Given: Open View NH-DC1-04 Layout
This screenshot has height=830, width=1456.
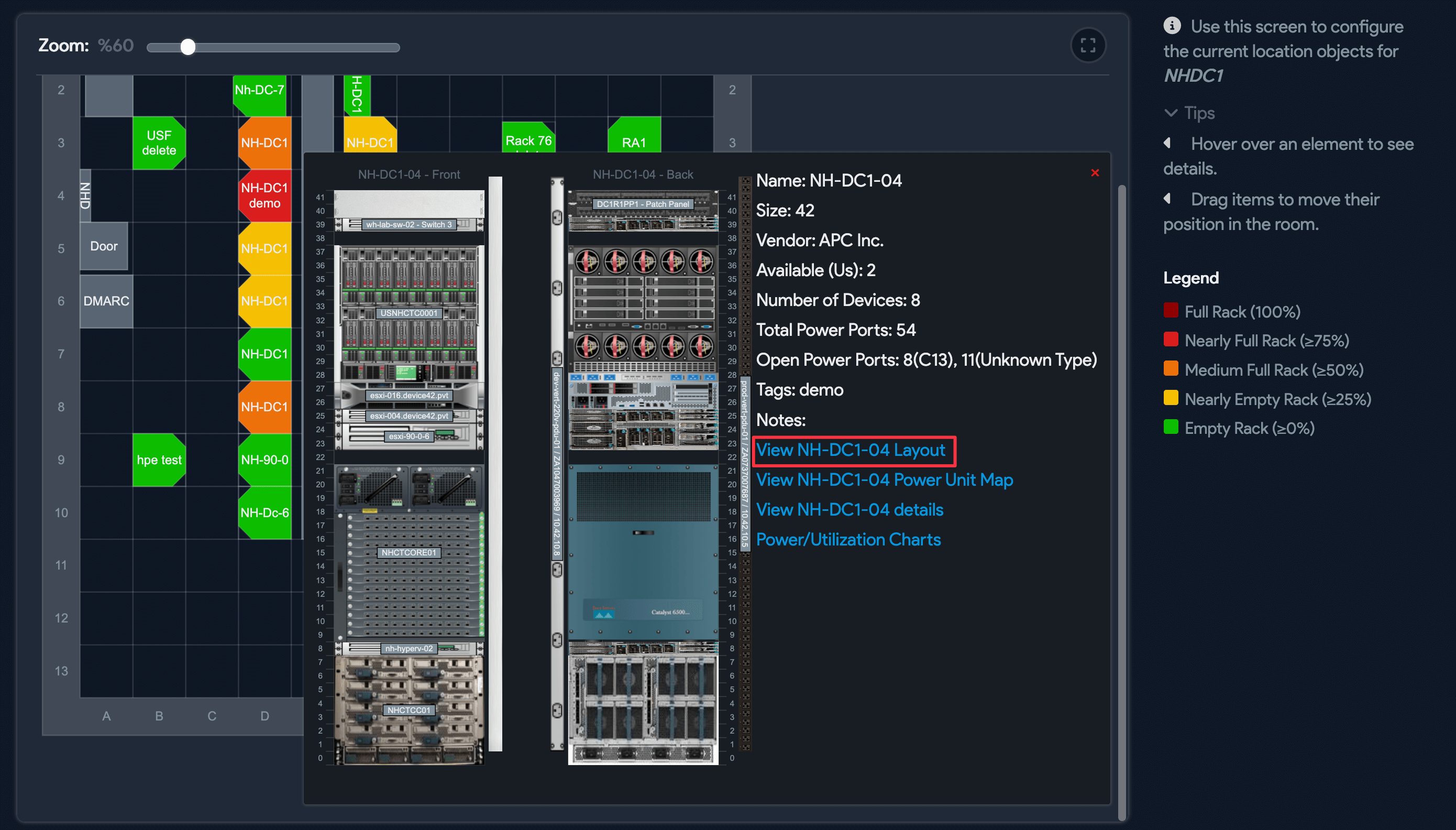Looking at the screenshot, I should (x=852, y=450).
